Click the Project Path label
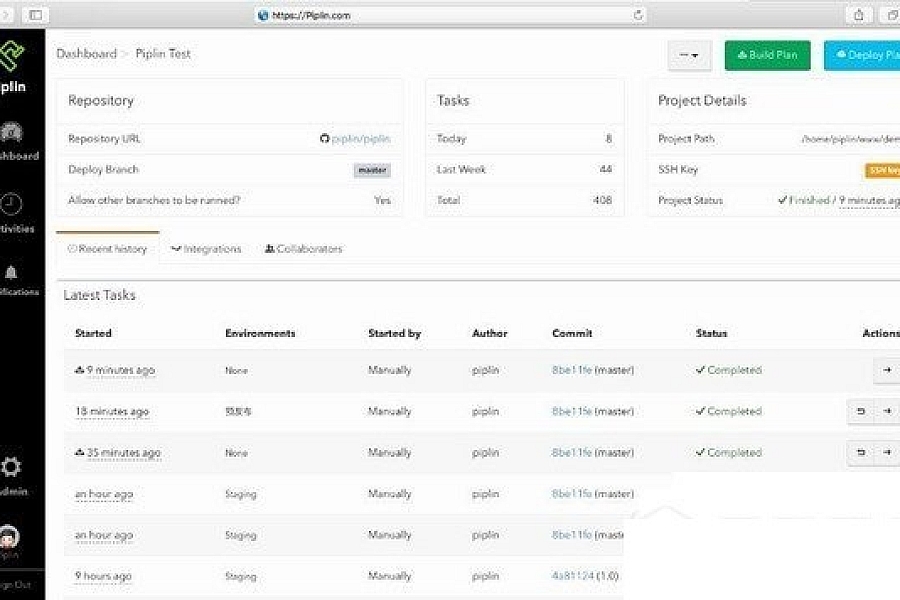 click(686, 138)
